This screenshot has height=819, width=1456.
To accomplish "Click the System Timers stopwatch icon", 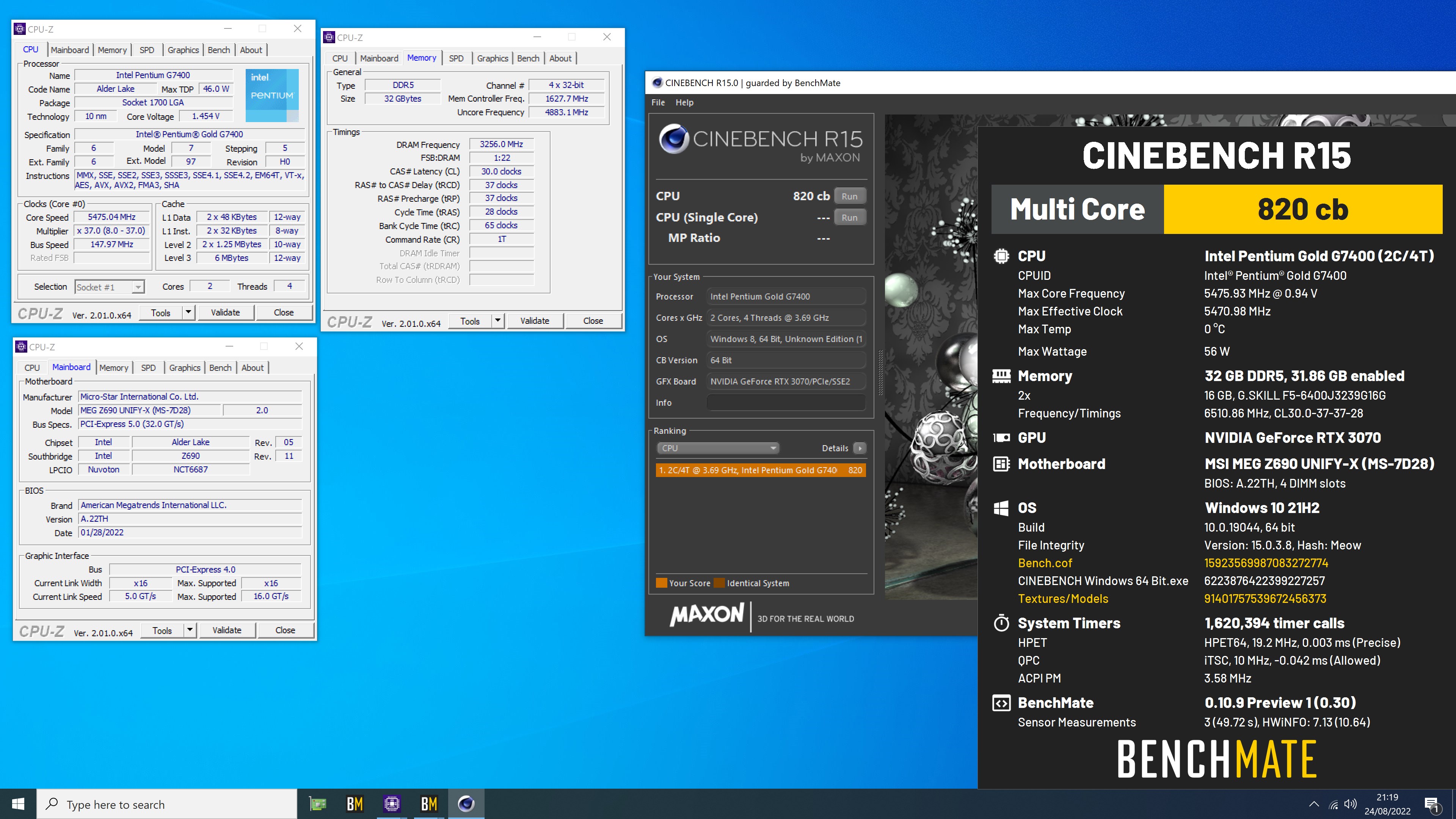I will (x=1001, y=623).
